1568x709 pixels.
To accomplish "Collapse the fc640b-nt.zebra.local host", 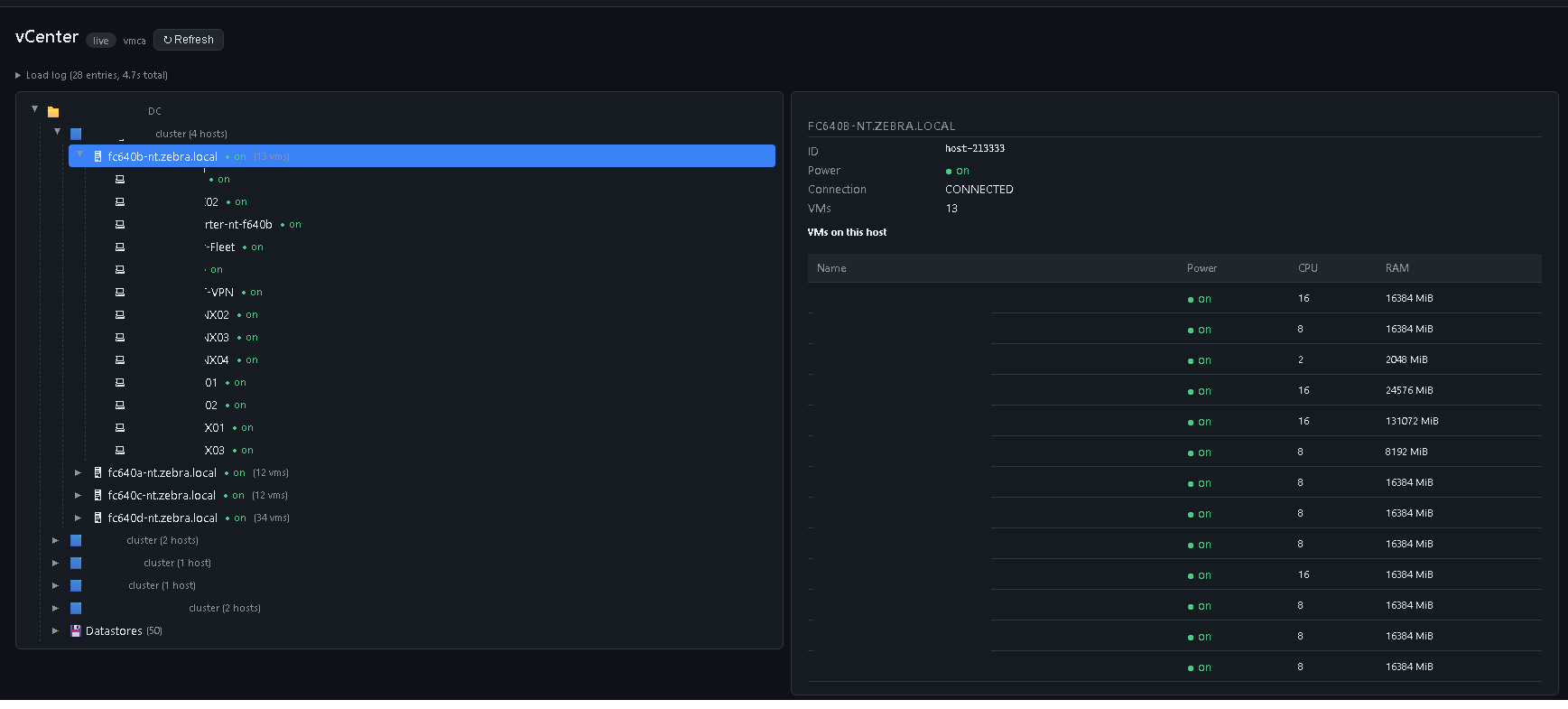I will [x=79, y=154].
